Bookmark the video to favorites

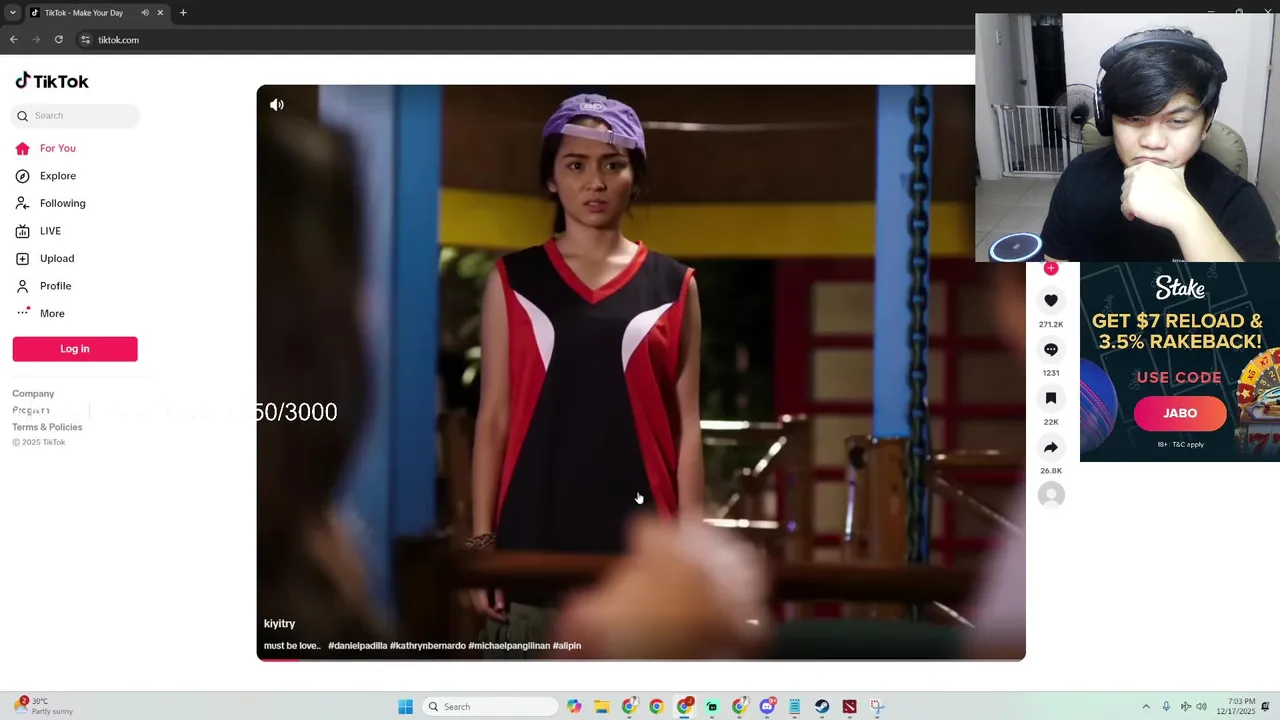1051,398
